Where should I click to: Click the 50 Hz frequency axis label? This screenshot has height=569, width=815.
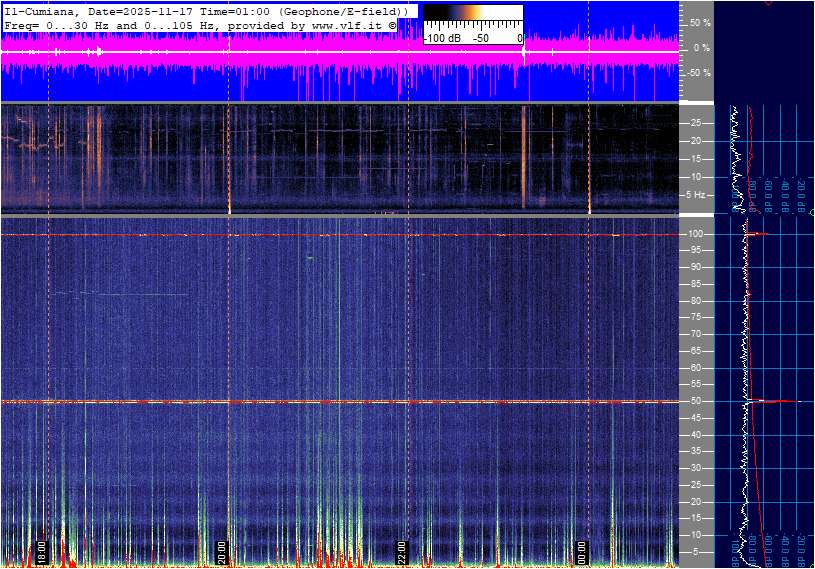click(x=695, y=401)
